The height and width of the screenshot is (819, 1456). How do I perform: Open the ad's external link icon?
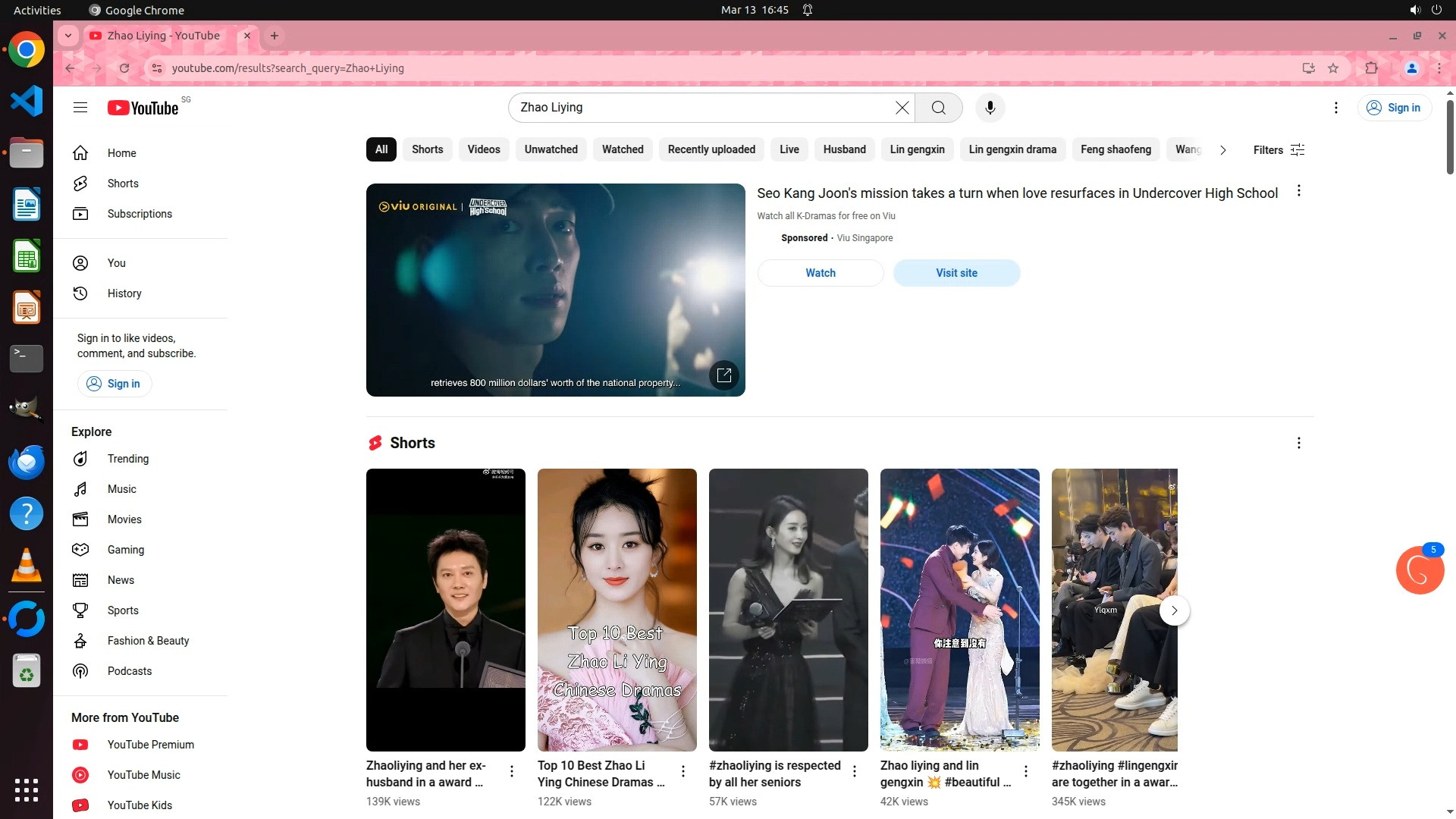[x=723, y=375]
